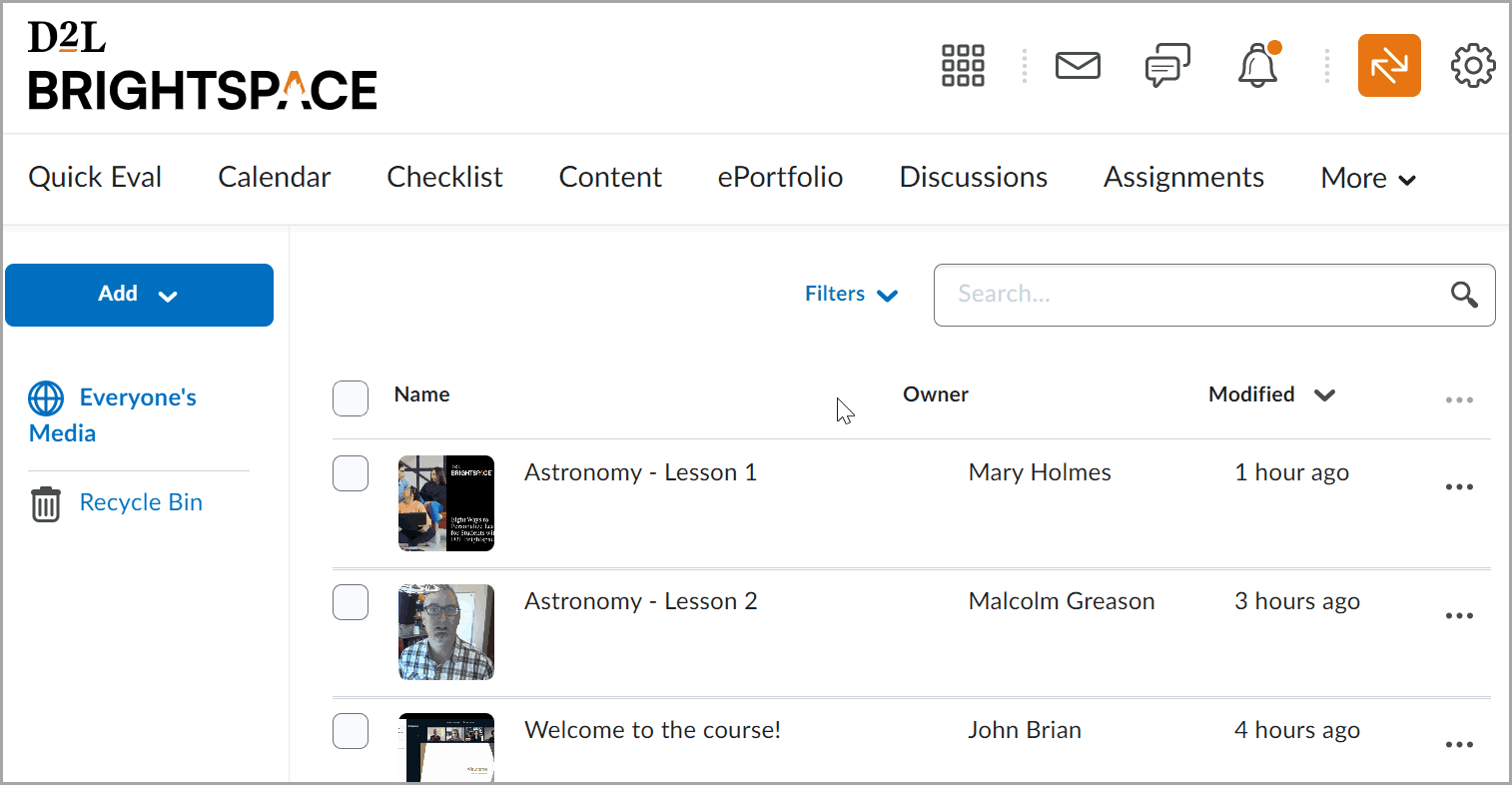1512x785 pixels.
Task: Select the Astronomy - Lesson 2 checkbox
Action: [351, 602]
